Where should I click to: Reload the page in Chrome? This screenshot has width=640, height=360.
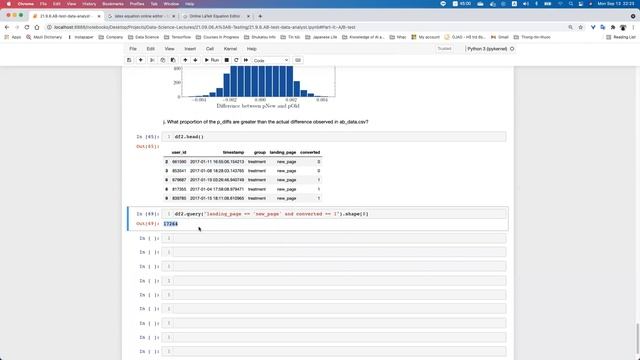coord(27,27)
